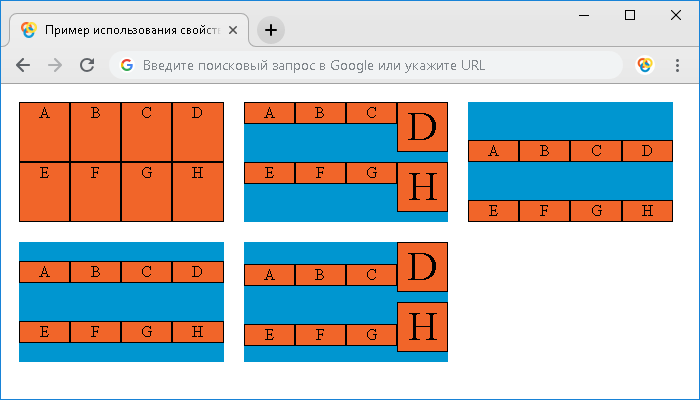Click box E in third container
This screenshot has width=700, height=400.
(493, 211)
